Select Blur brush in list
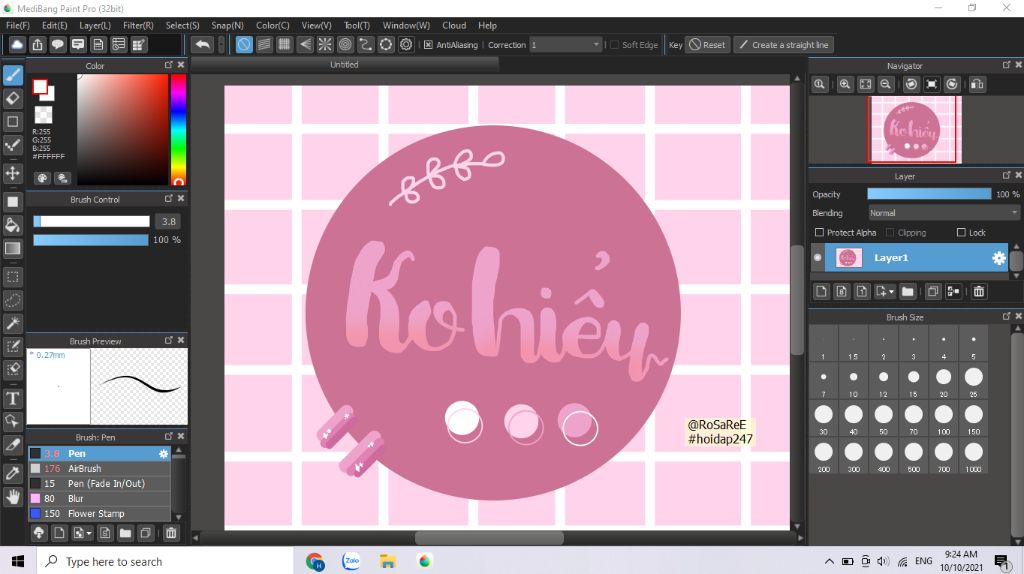This screenshot has width=1024, height=574. point(99,498)
